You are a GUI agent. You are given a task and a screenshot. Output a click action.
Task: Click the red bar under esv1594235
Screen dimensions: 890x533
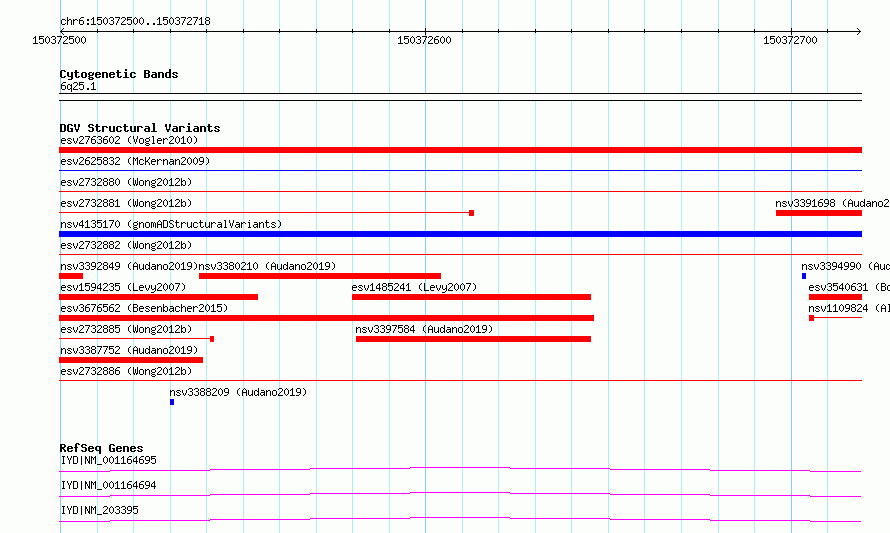point(158,297)
